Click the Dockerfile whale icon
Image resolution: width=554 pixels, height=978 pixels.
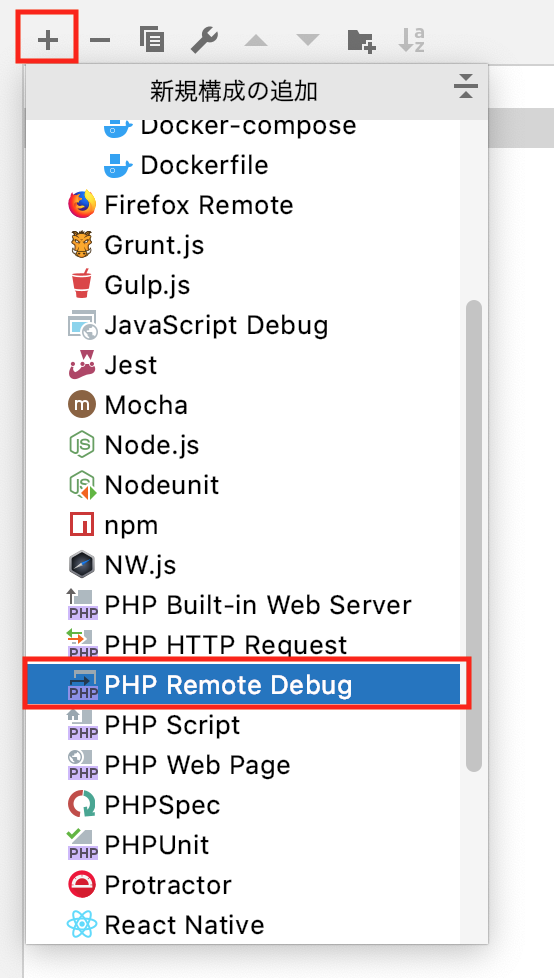tap(118, 165)
